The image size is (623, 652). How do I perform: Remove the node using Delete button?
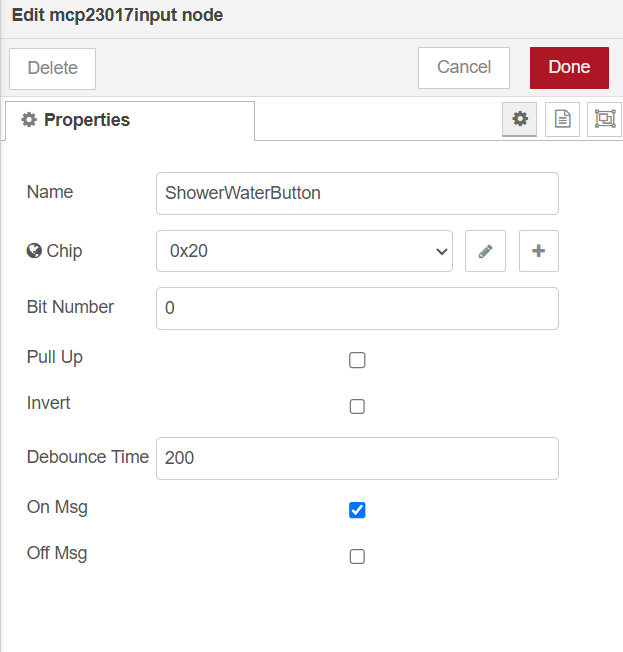click(52, 69)
